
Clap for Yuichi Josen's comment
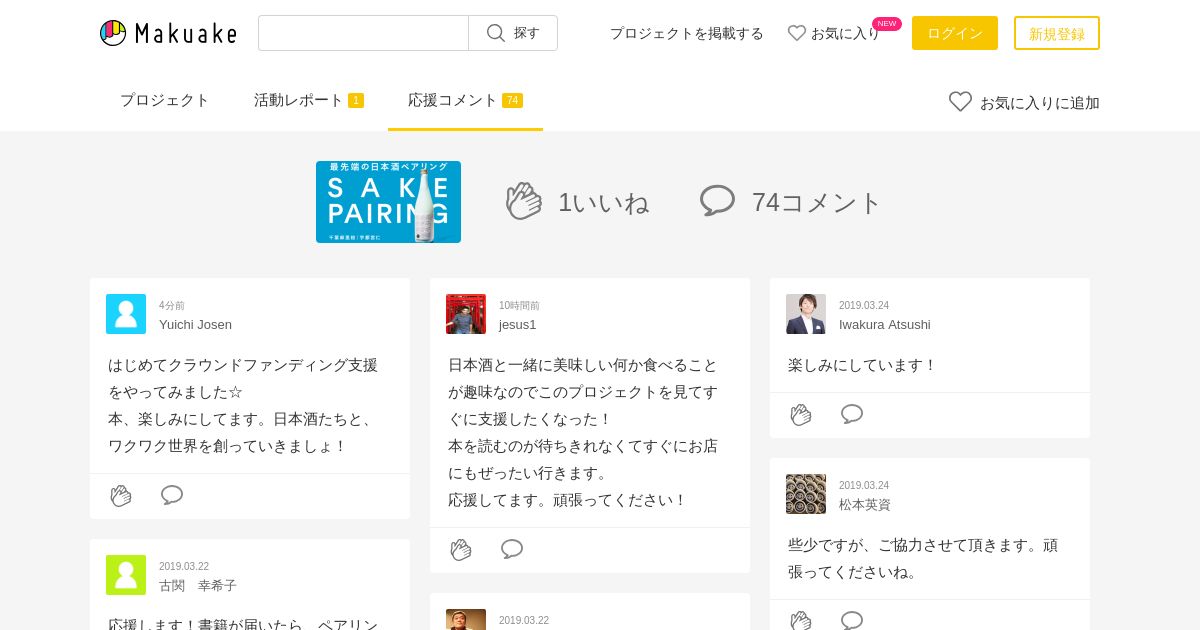point(121,495)
